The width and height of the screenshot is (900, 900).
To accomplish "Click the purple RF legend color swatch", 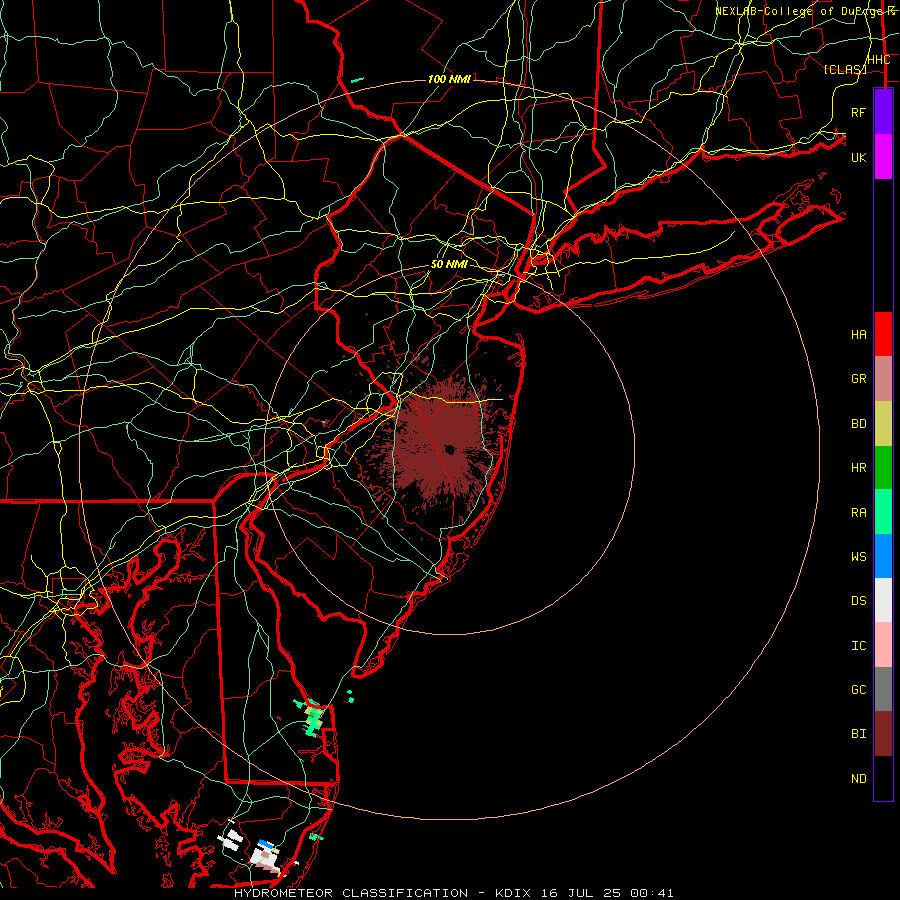I will tap(883, 112).
